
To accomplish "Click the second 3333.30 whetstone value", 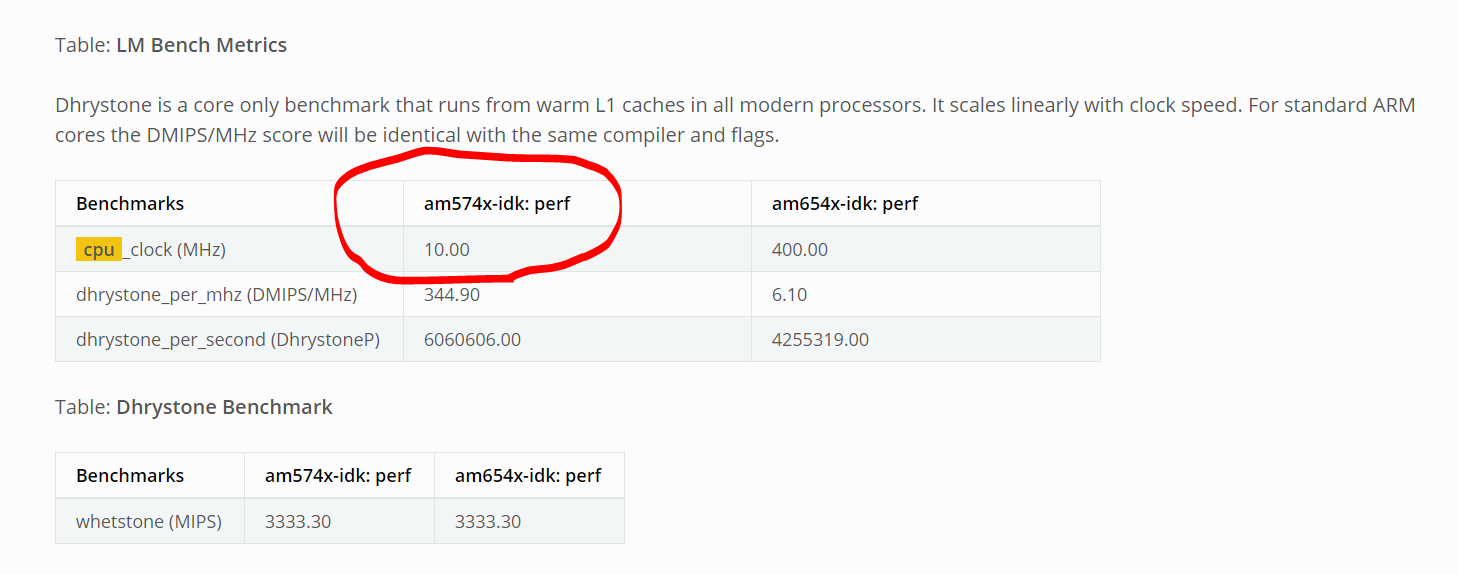I will pyautogui.click(x=488, y=522).
